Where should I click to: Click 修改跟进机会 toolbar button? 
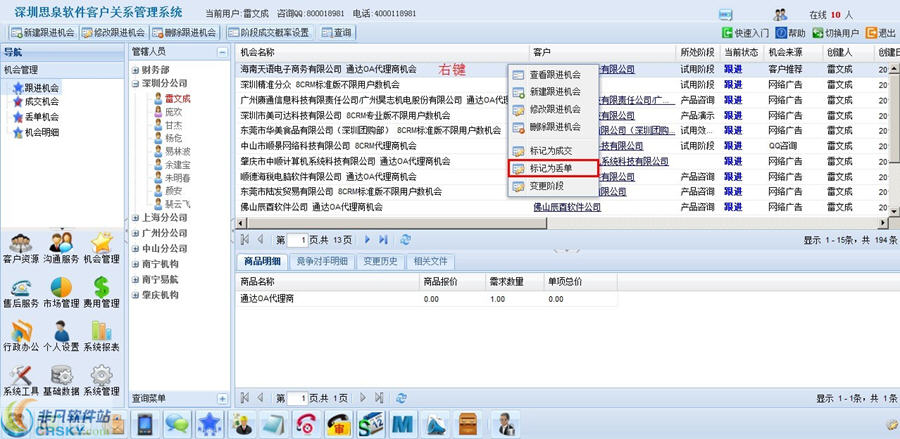[113, 33]
